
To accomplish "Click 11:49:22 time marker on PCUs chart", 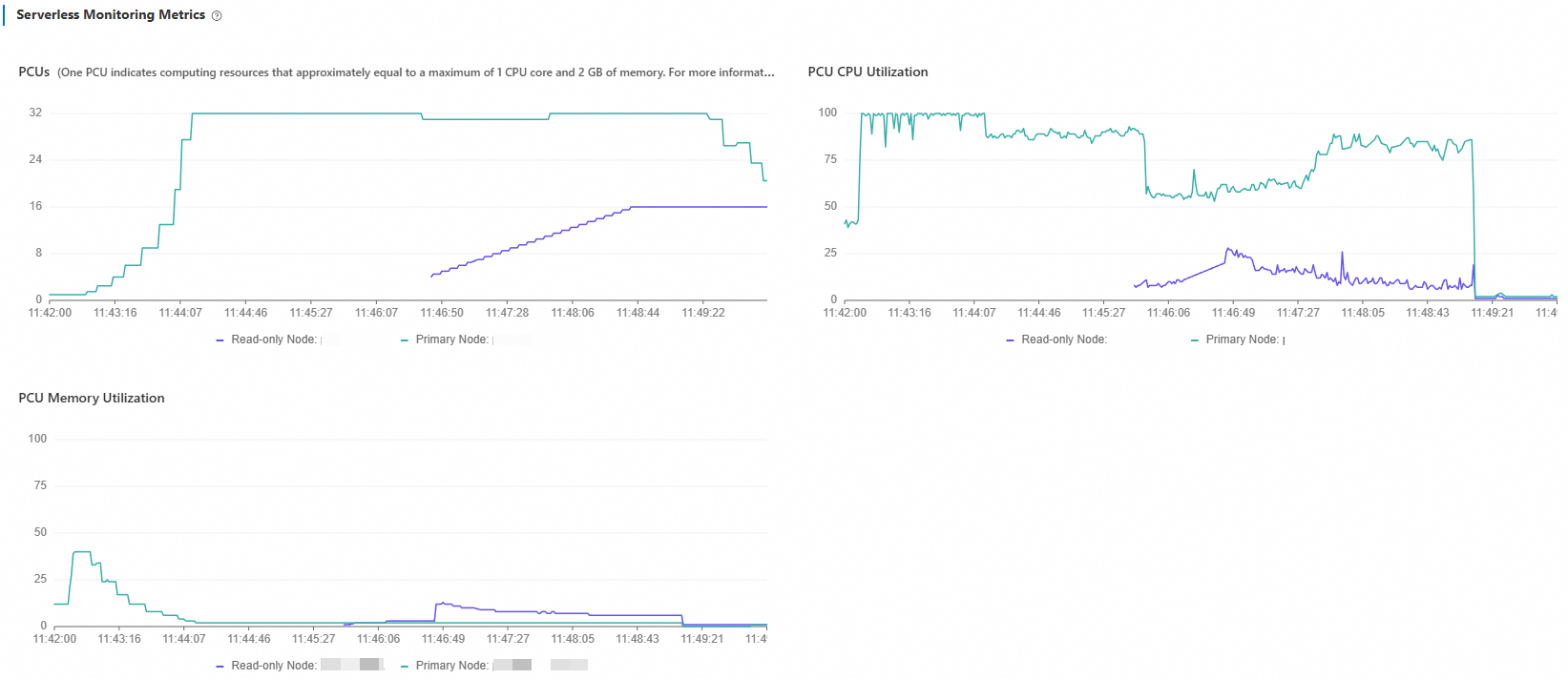I will click(703, 313).
